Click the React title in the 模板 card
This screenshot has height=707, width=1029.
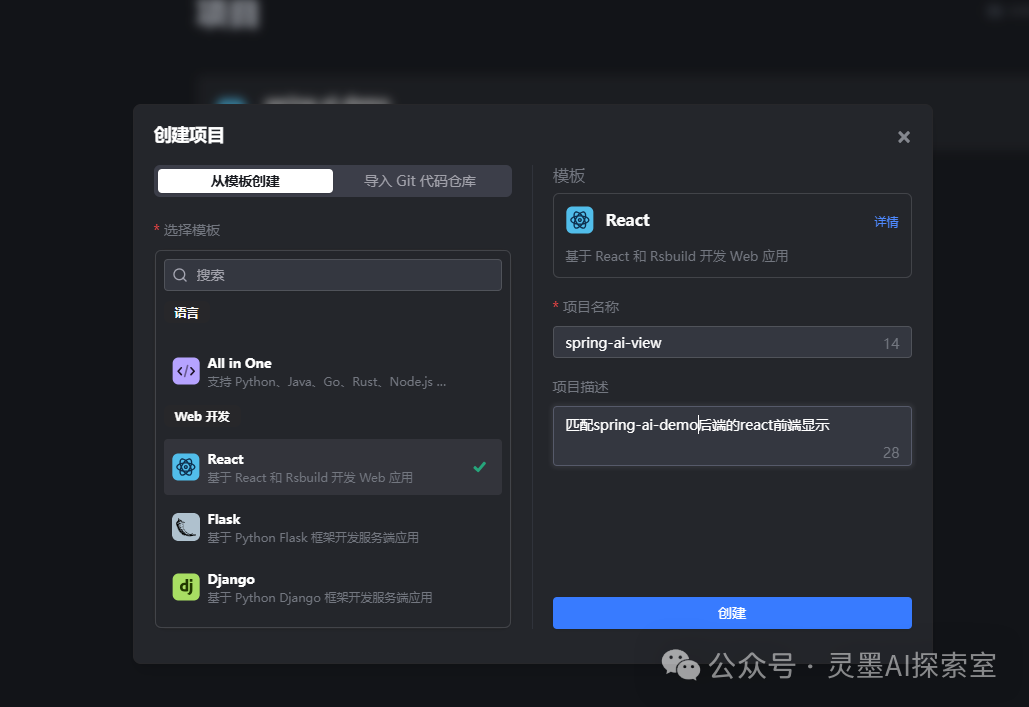(x=627, y=220)
